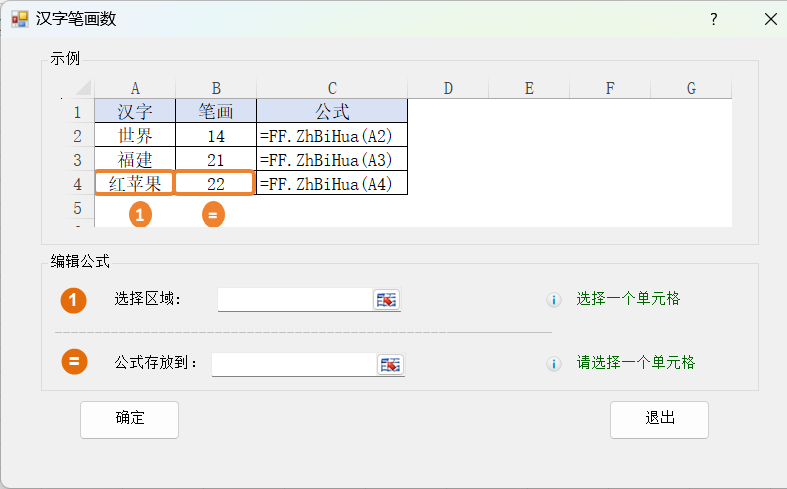Image resolution: width=787 pixels, height=489 pixels.
Task: Close the 汉字笔画数 dialog window
Action: click(770, 19)
